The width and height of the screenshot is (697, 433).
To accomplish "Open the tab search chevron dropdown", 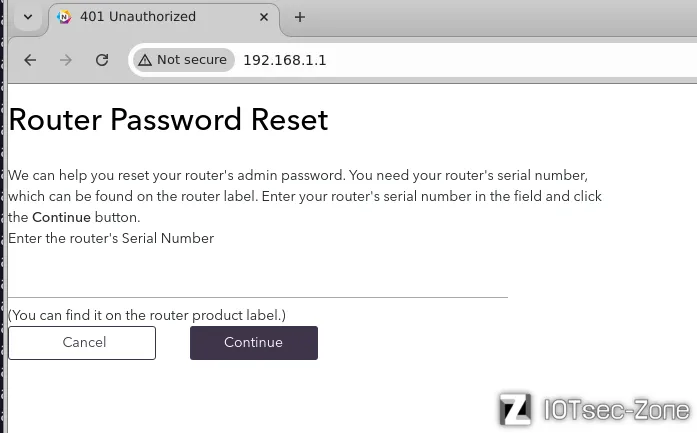I will point(28,17).
